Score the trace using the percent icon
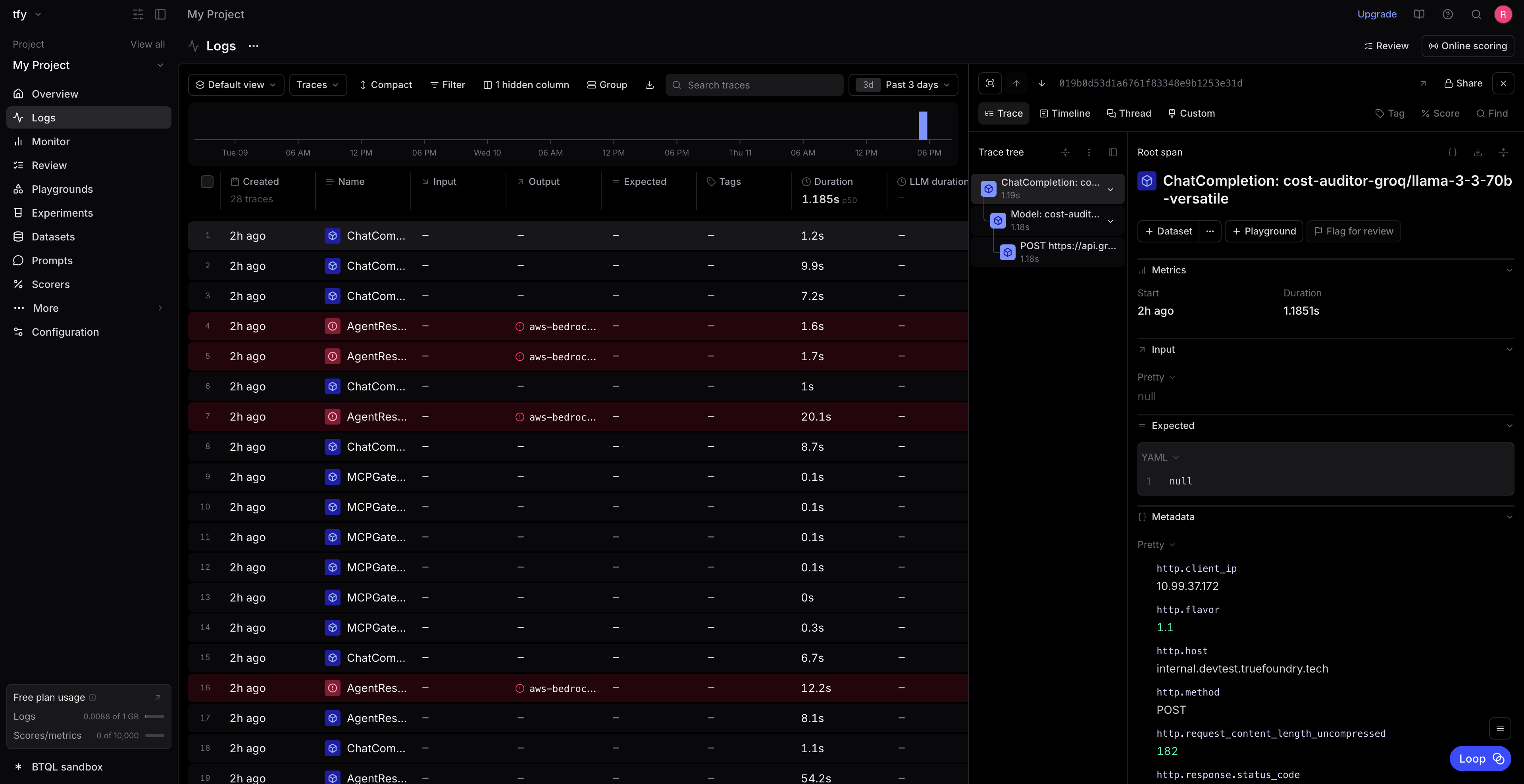Screen dimensions: 1524x784 tap(1440, 113)
